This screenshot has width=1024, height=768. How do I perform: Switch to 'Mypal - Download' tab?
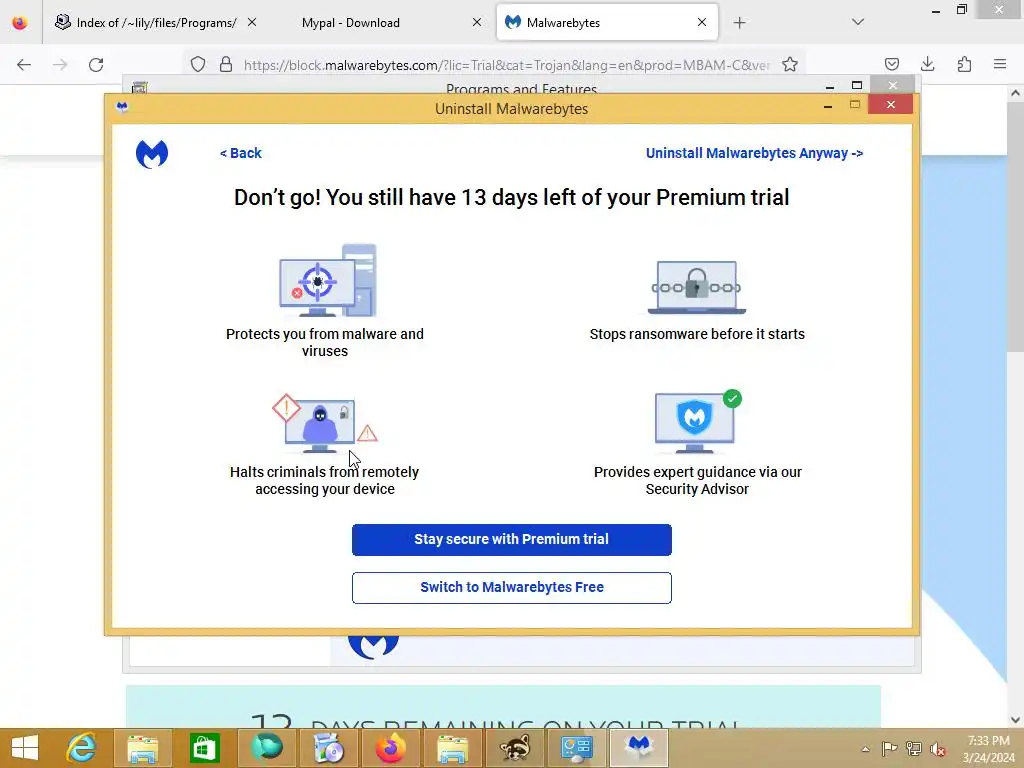point(351,23)
